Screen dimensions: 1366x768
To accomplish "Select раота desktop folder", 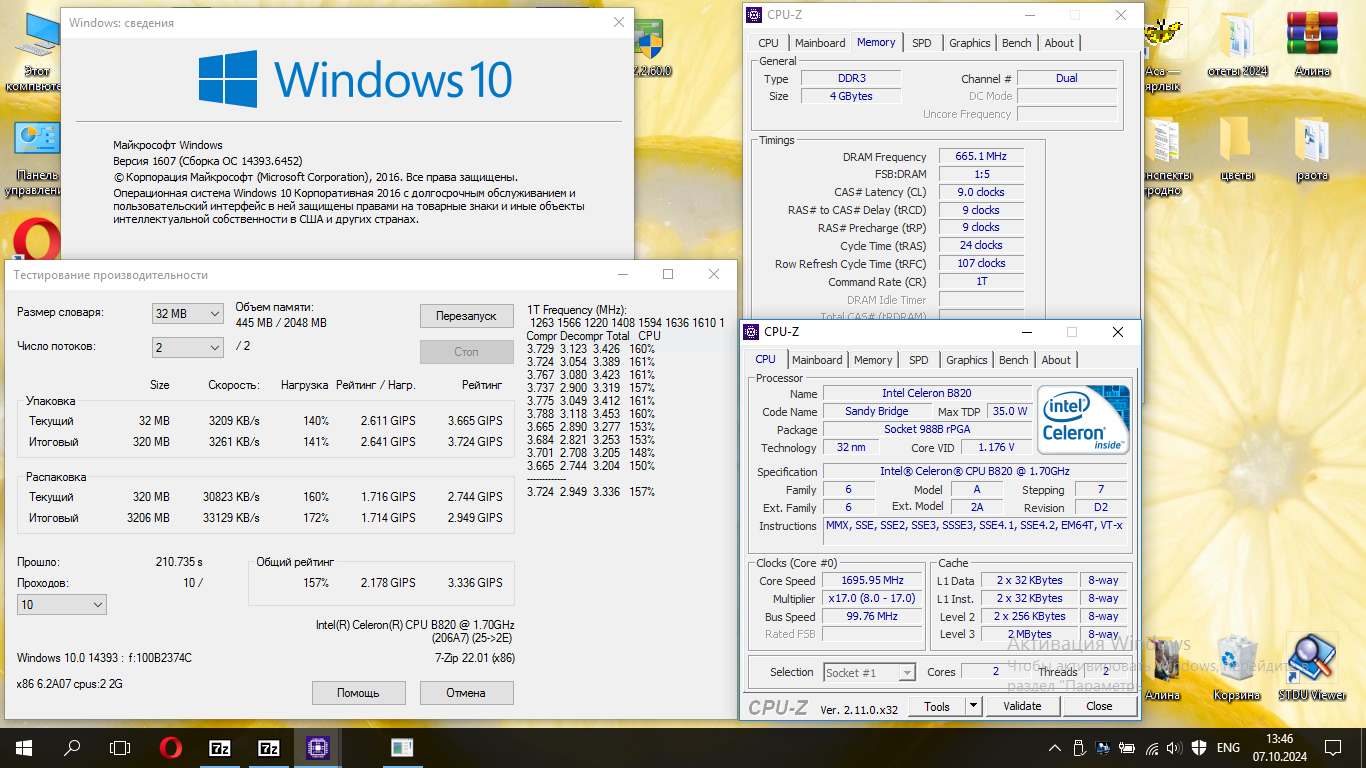I will coord(1312,150).
